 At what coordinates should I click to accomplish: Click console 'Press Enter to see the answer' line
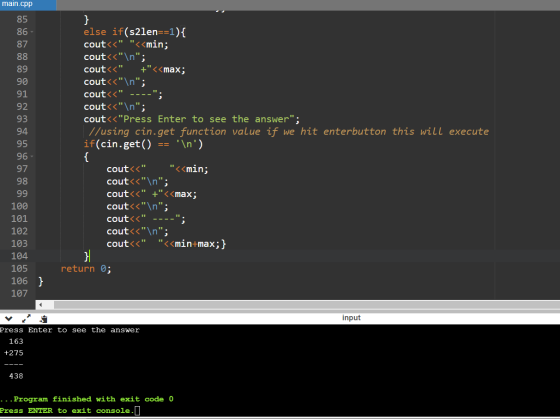click(70, 330)
